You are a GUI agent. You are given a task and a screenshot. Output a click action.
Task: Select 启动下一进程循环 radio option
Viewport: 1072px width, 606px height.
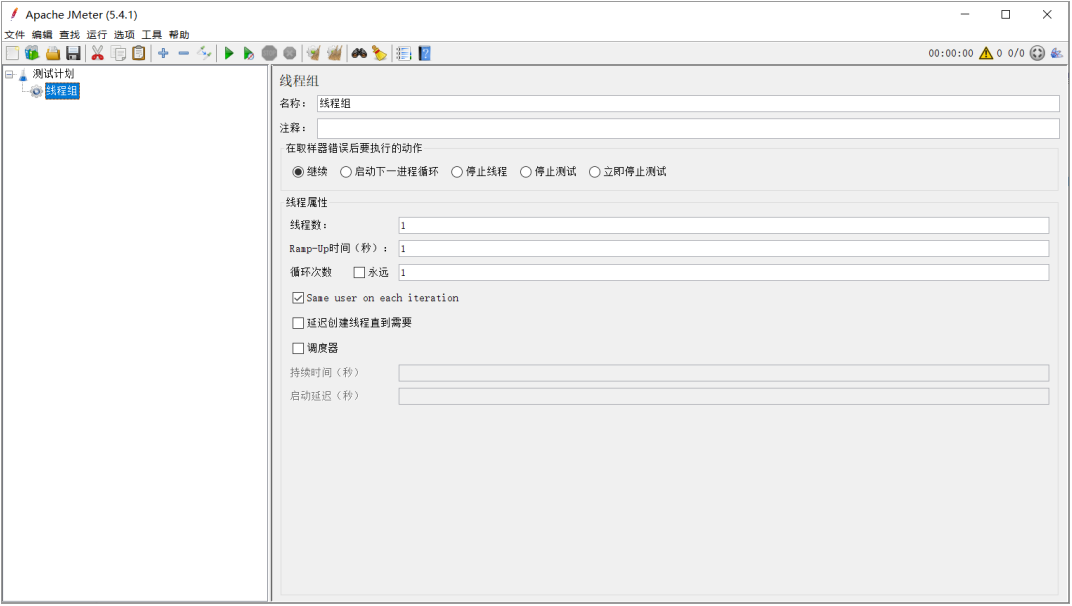point(346,172)
